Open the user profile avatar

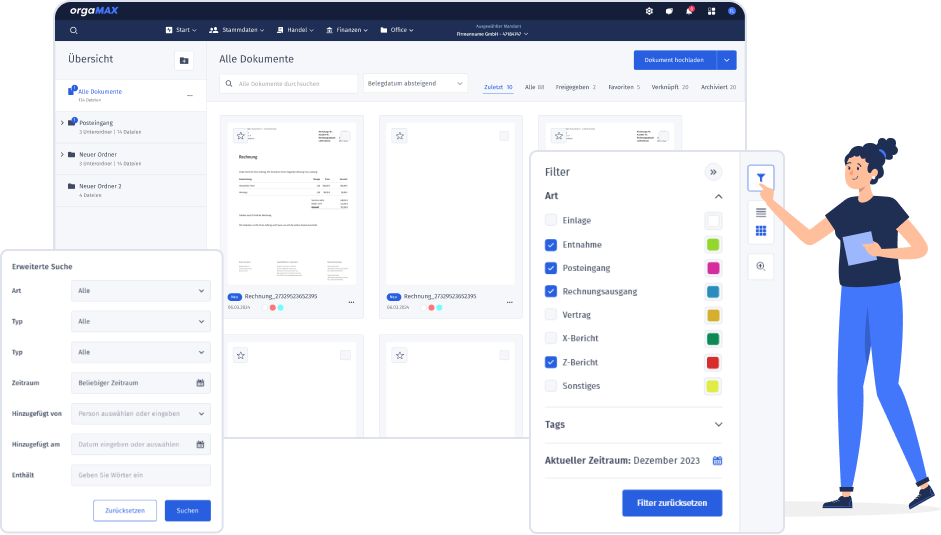pyautogui.click(x=732, y=11)
